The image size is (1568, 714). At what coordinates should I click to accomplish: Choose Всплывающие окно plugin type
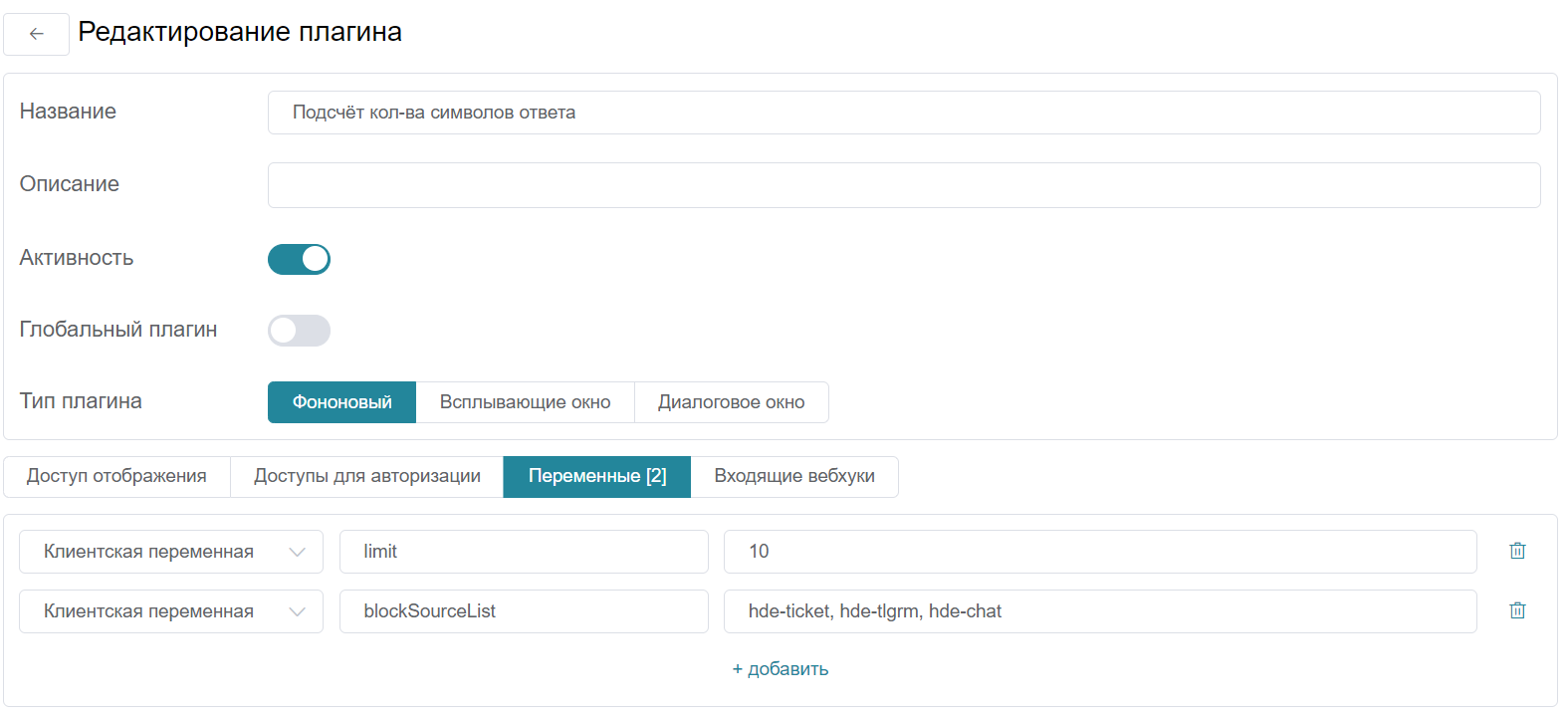525,402
